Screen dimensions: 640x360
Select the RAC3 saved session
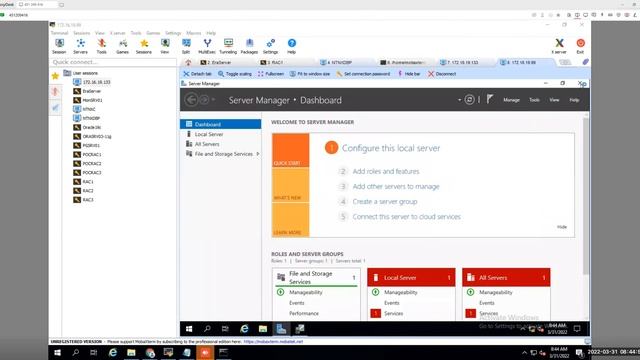click(x=83, y=200)
